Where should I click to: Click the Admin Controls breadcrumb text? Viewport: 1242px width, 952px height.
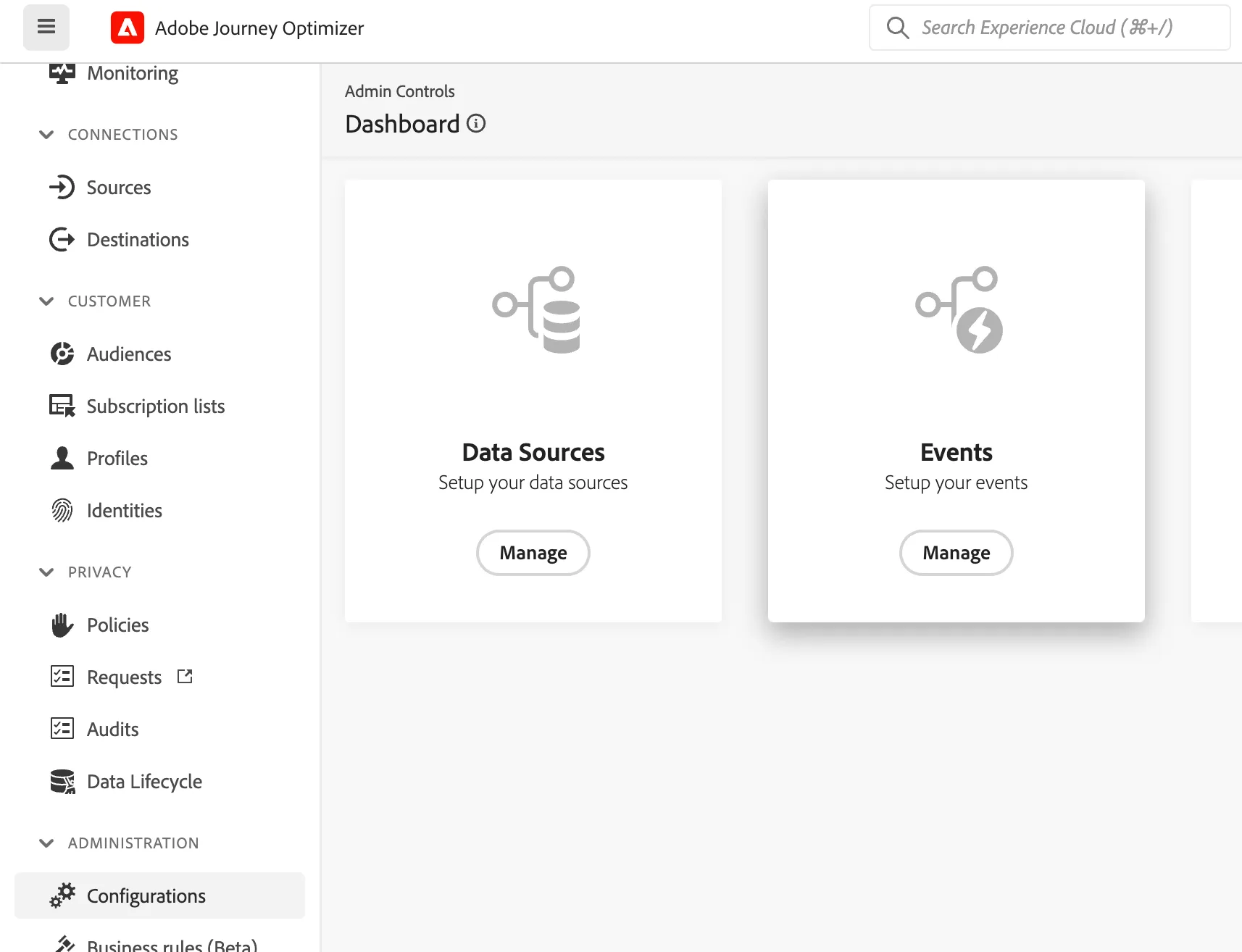click(400, 91)
